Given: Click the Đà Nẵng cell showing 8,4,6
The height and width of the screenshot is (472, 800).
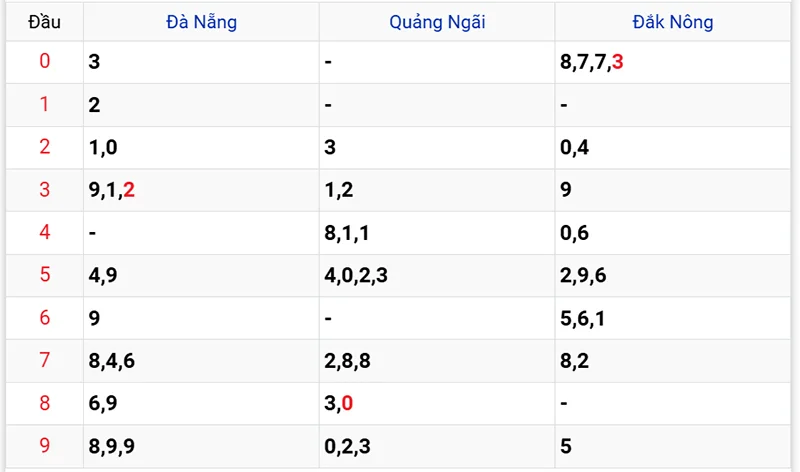Looking at the screenshot, I should point(113,361).
